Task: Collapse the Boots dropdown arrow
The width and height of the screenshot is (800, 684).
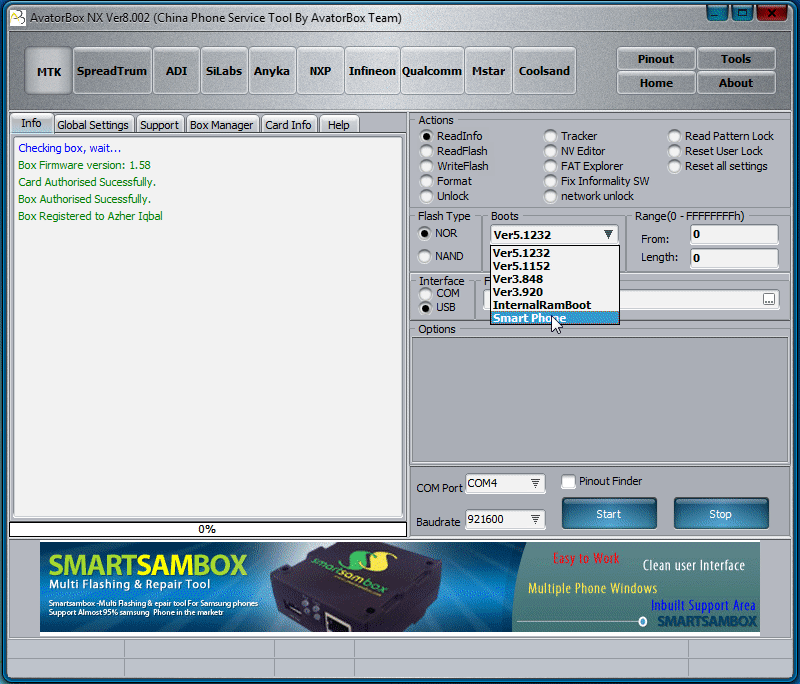Action: 608,235
